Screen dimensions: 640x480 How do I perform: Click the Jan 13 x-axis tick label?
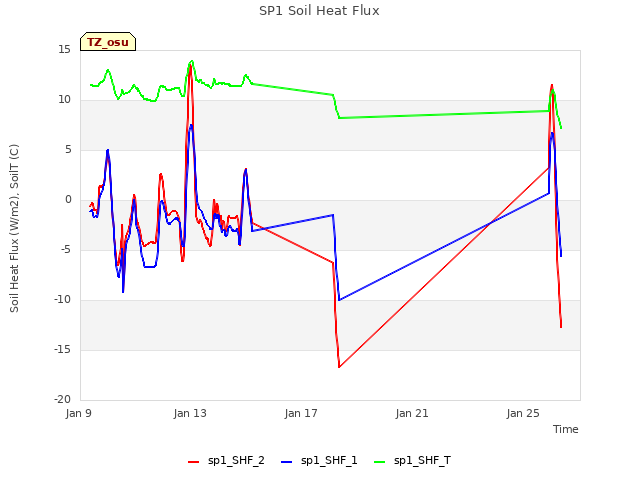click(x=190, y=413)
